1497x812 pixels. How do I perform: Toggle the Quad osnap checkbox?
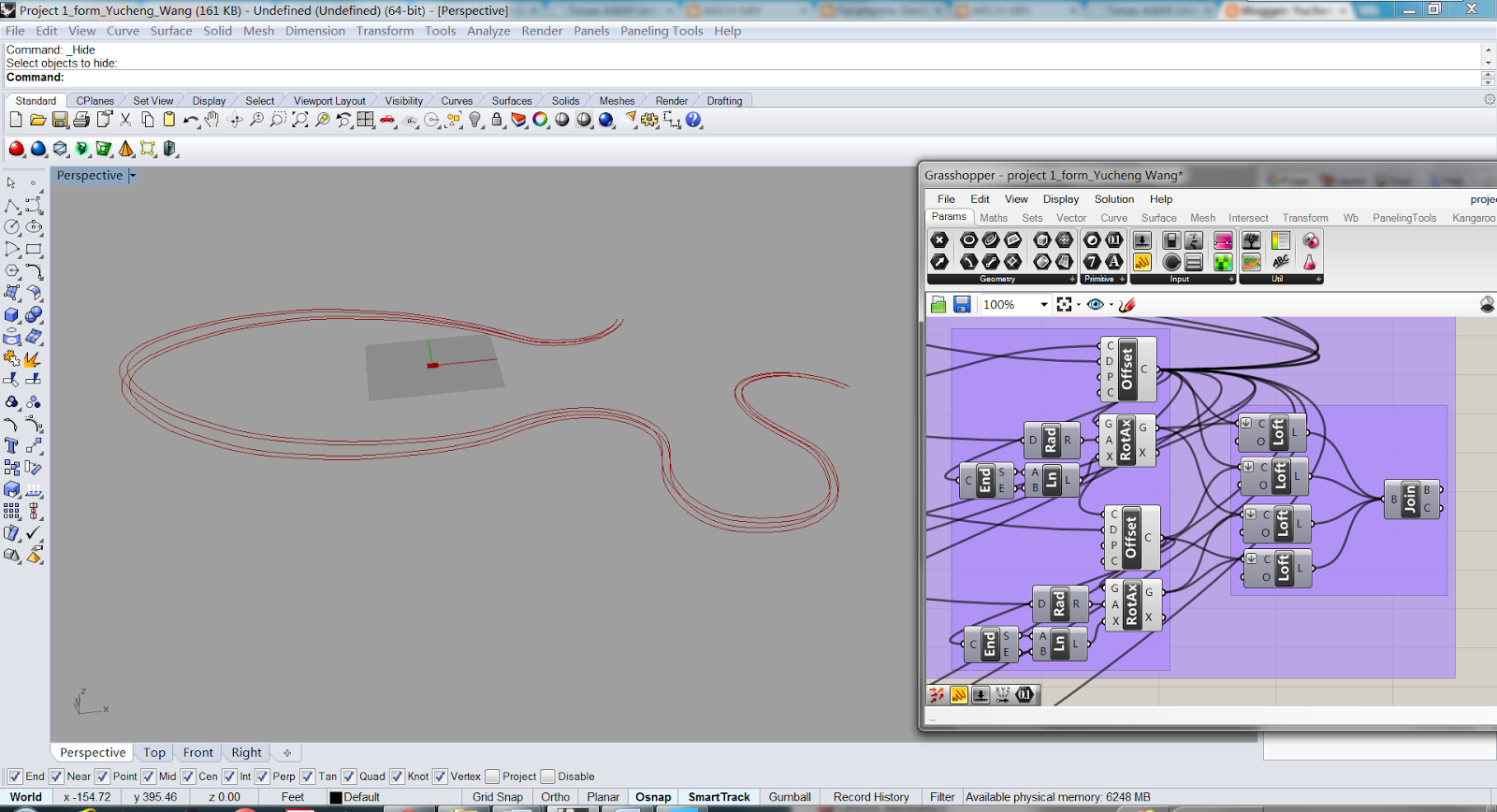click(348, 776)
